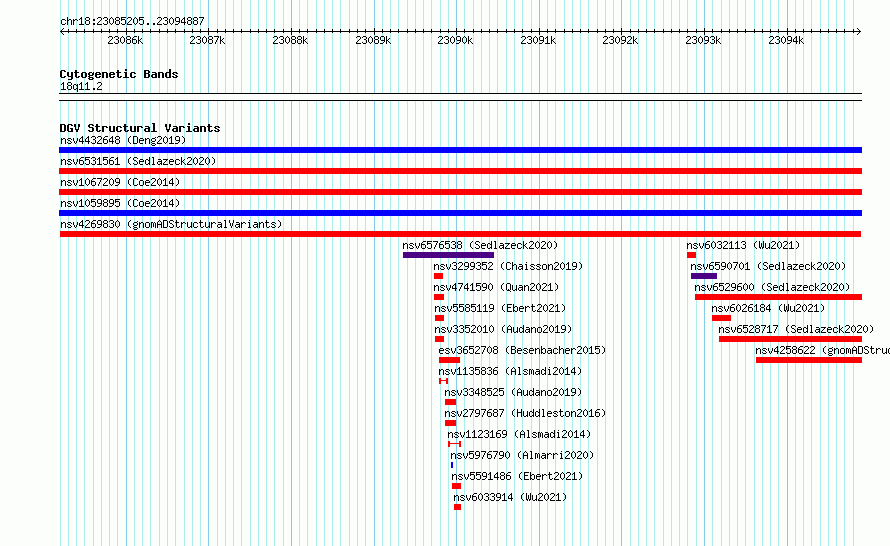Select the blue bar under nsv4432648
Viewport: 890px width, 546px height.
tap(460, 150)
